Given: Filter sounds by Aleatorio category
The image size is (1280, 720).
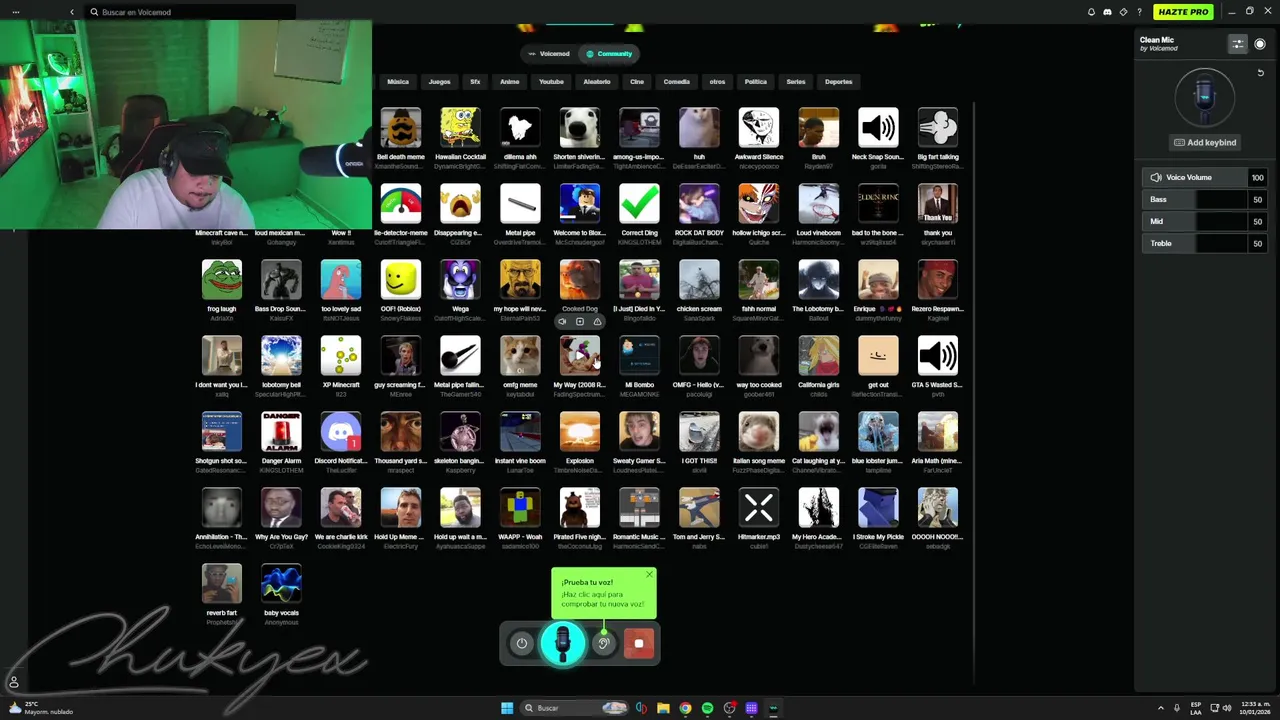Looking at the screenshot, I should pyautogui.click(x=597, y=82).
